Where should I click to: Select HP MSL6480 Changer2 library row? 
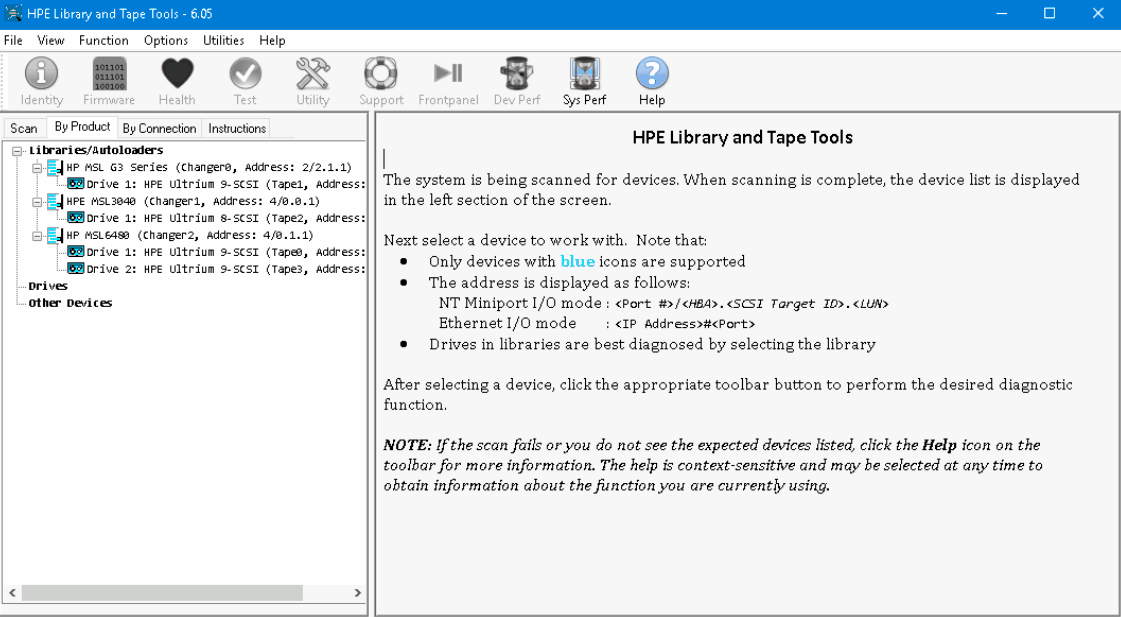tap(189, 235)
